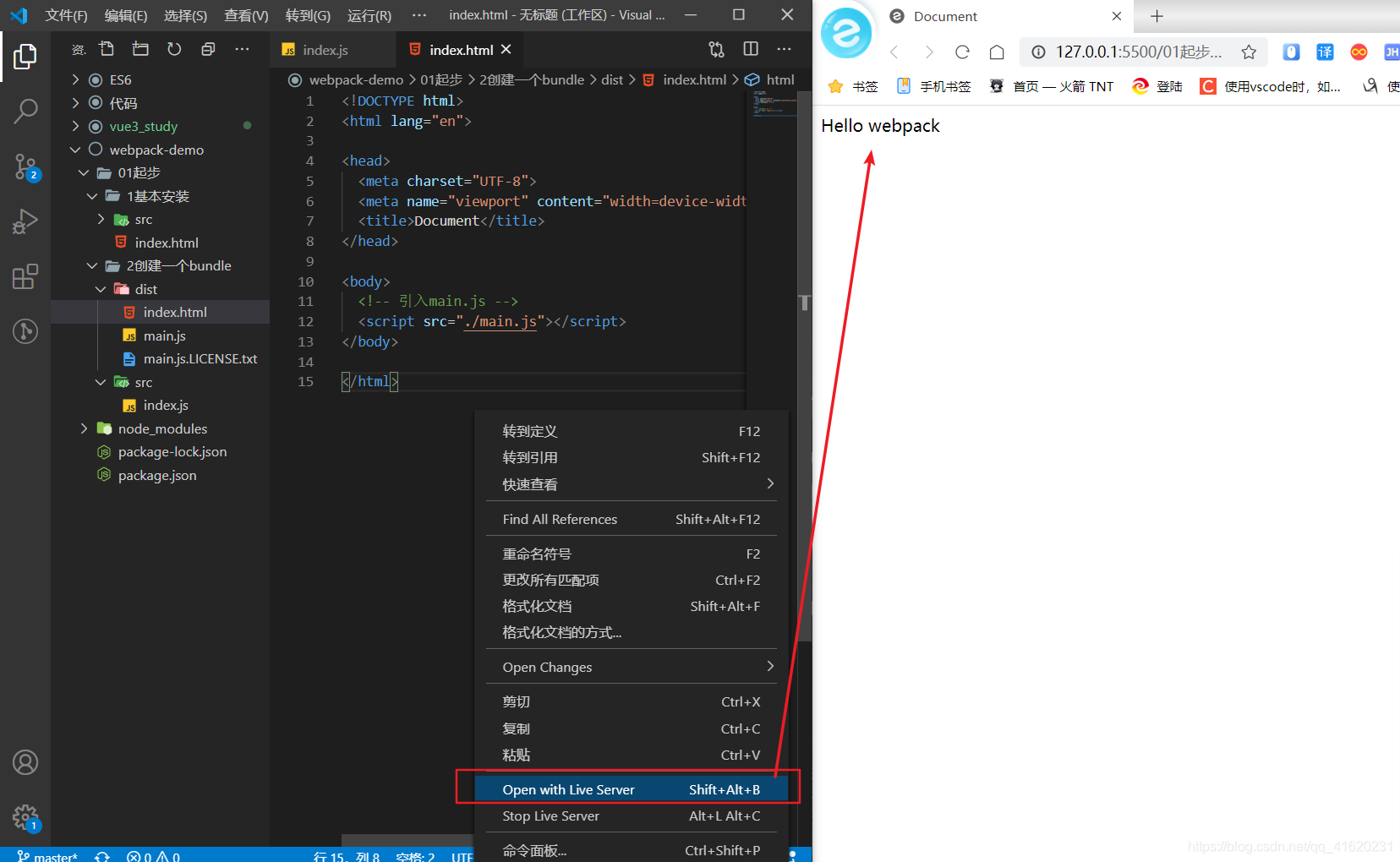The height and width of the screenshot is (862, 1400).
Task: Refresh the explorer tree
Action: pyautogui.click(x=174, y=49)
